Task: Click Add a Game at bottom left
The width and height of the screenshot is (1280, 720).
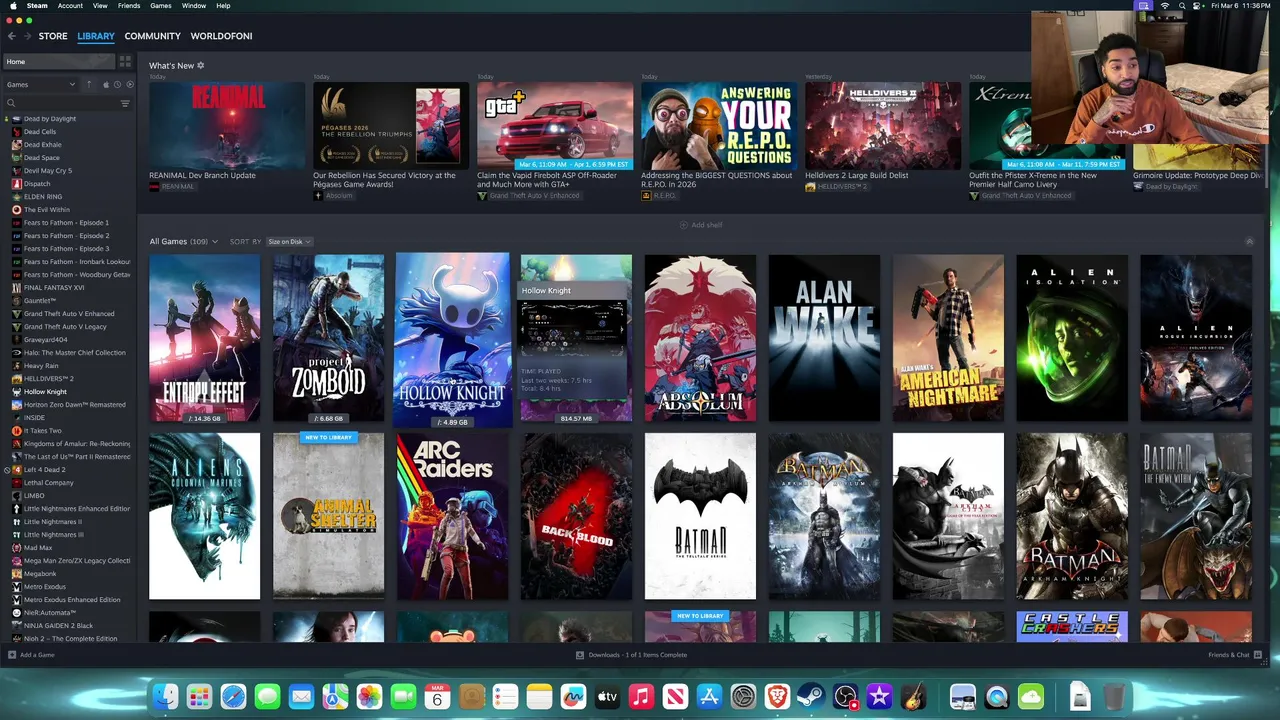Action: 31,655
